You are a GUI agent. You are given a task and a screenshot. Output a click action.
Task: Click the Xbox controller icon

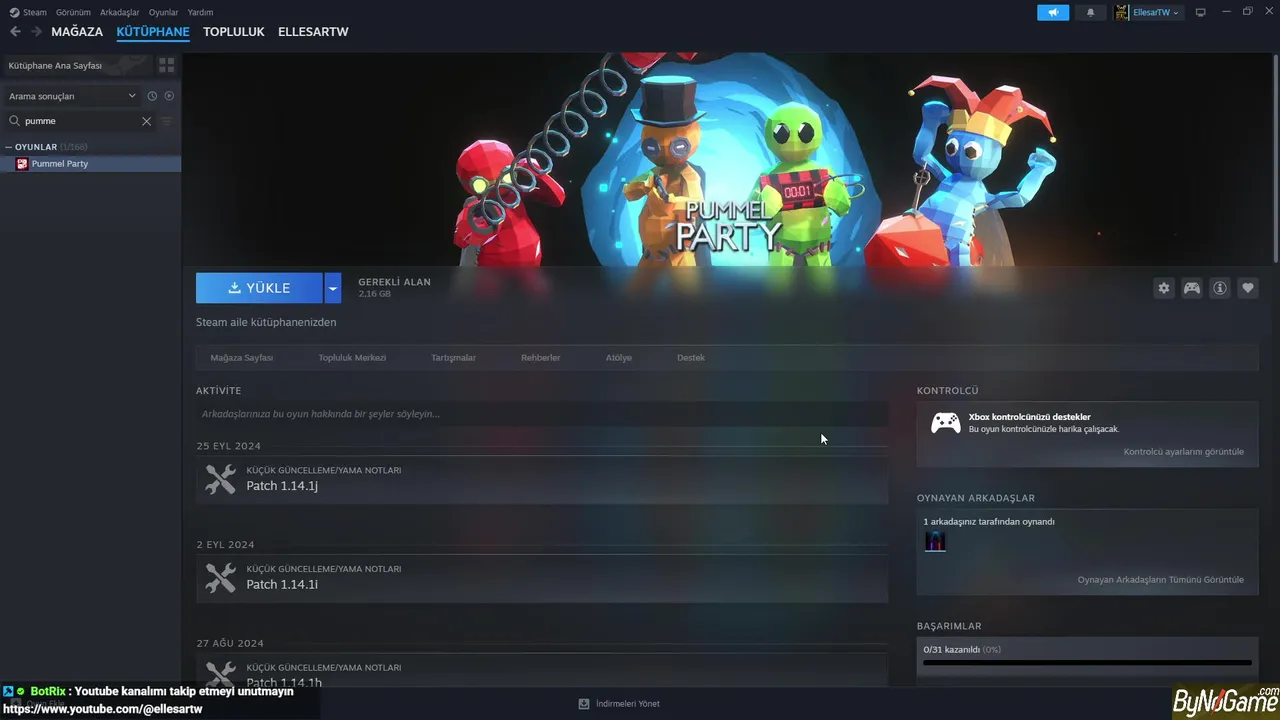pos(946,423)
